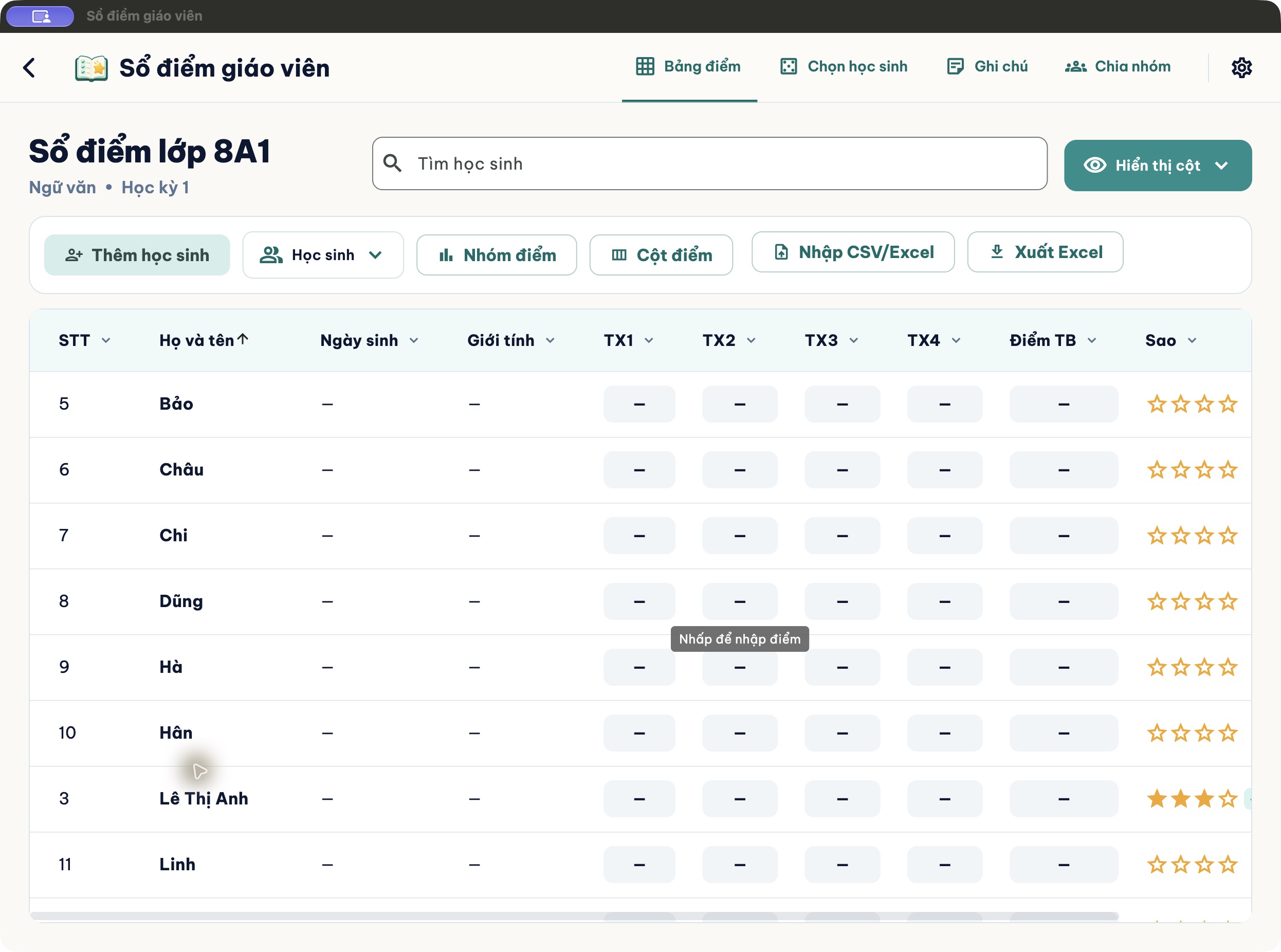Focus the Tìm học sinh search field
Screen dimensions: 1281x952
(710, 163)
